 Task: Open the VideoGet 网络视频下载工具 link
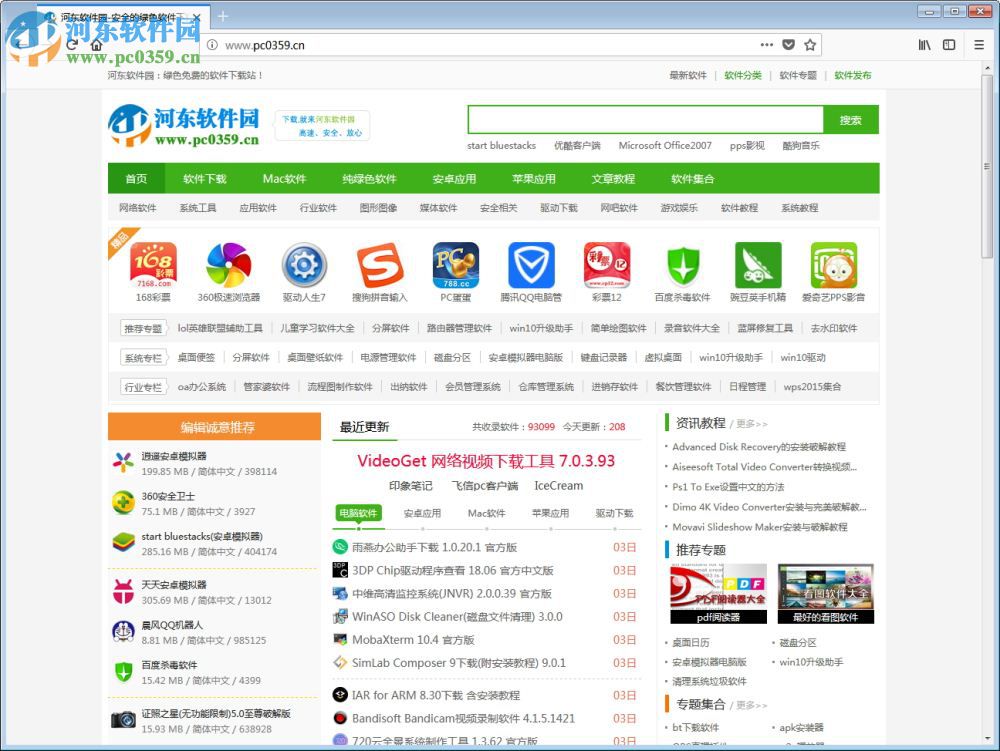[486, 461]
